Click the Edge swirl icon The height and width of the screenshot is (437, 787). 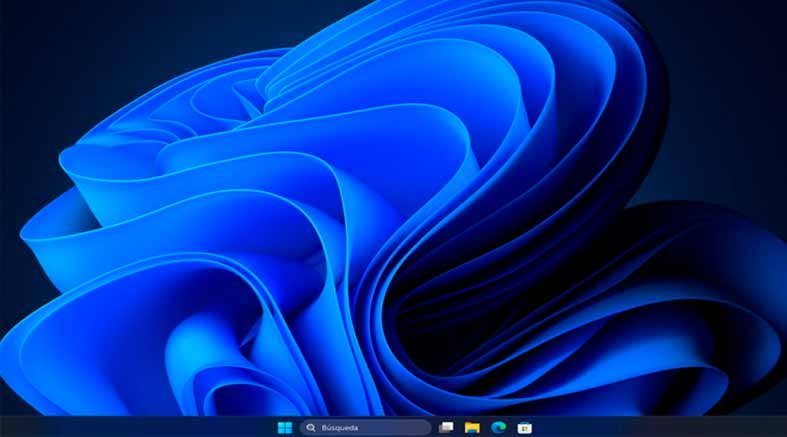pyautogui.click(x=498, y=427)
